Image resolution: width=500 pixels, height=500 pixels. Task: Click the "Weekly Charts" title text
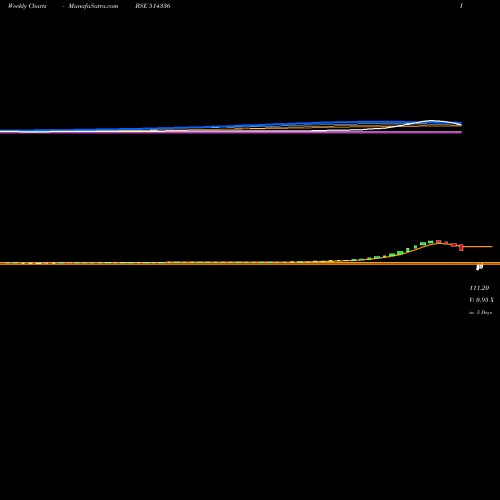click(x=27, y=6)
